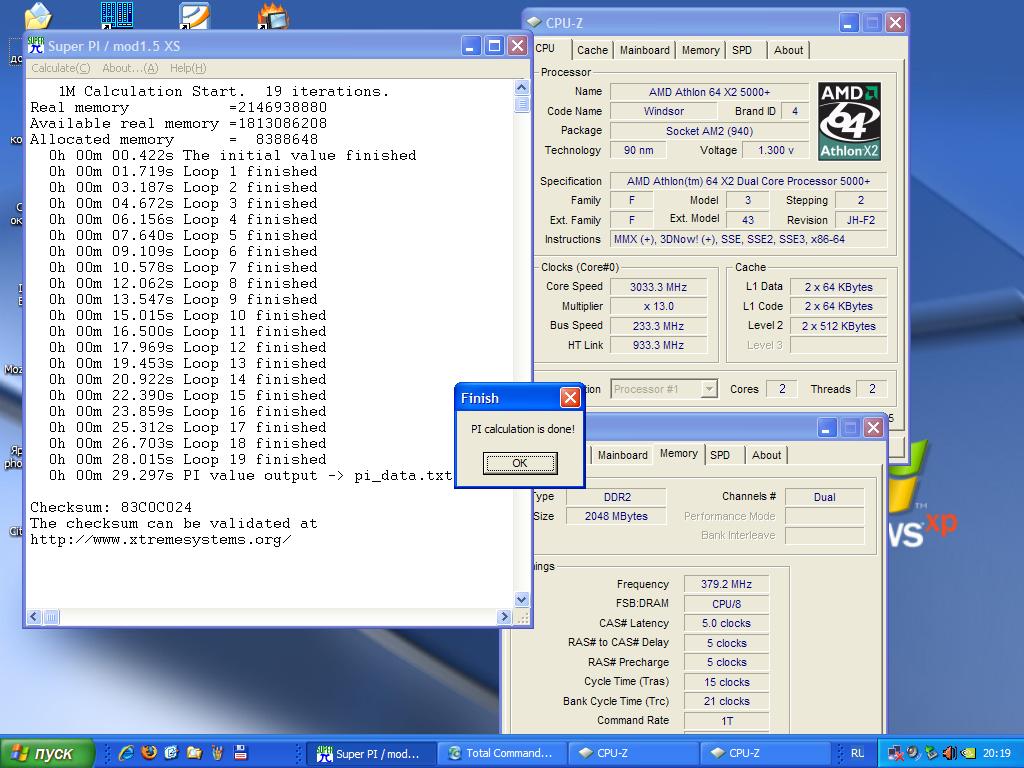This screenshot has width=1024, height=768.
Task: Open the About...(A) menu
Action: click(x=130, y=68)
